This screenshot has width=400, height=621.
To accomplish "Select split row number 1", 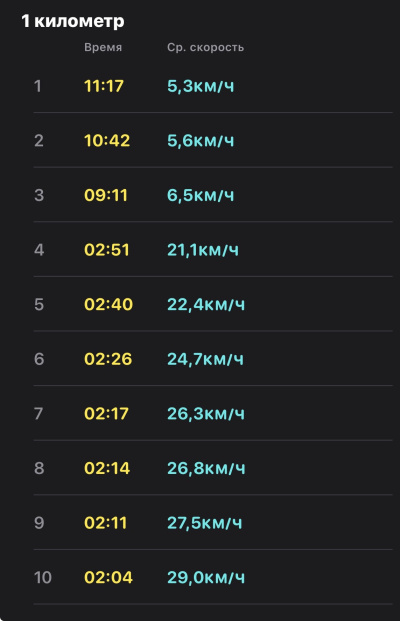I will (213, 86).
